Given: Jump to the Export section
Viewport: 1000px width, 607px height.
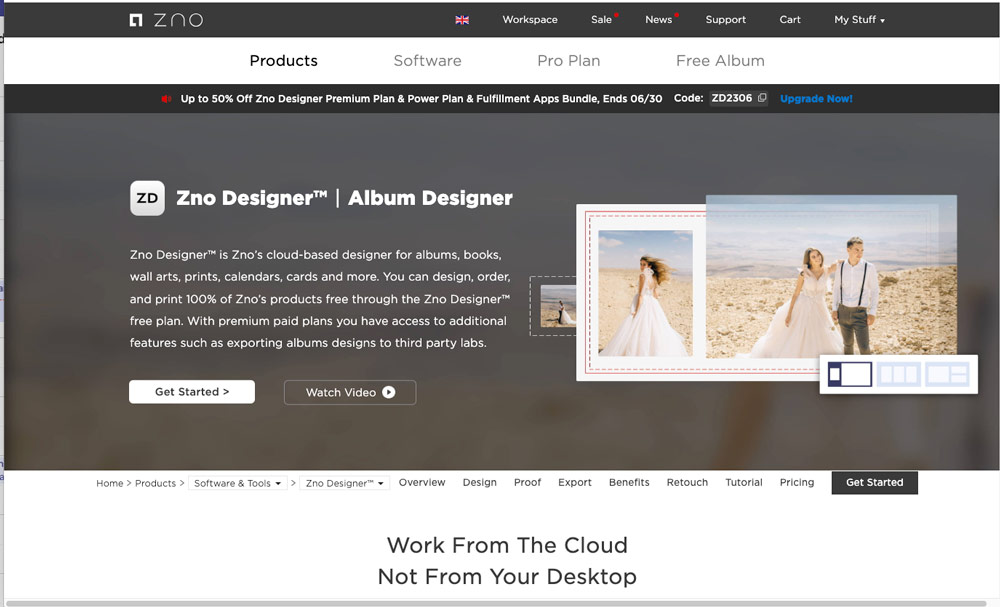Looking at the screenshot, I should point(575,483).
